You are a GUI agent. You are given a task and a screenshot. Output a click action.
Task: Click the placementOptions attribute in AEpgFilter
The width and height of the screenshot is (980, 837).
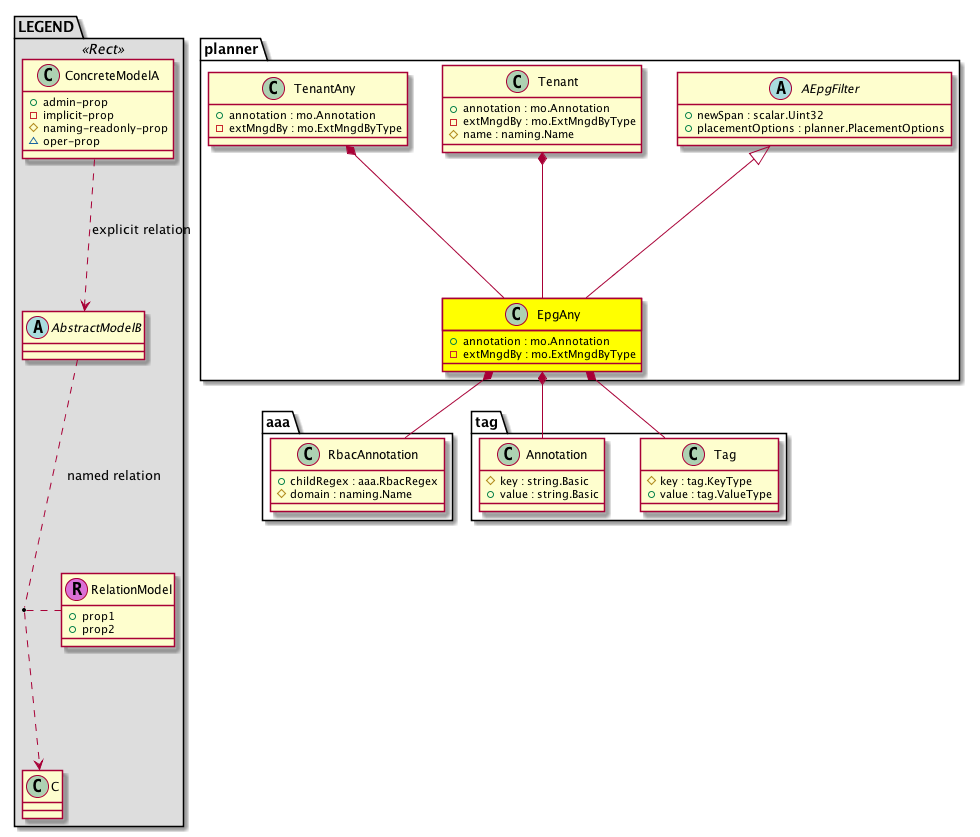pos(812,128)
